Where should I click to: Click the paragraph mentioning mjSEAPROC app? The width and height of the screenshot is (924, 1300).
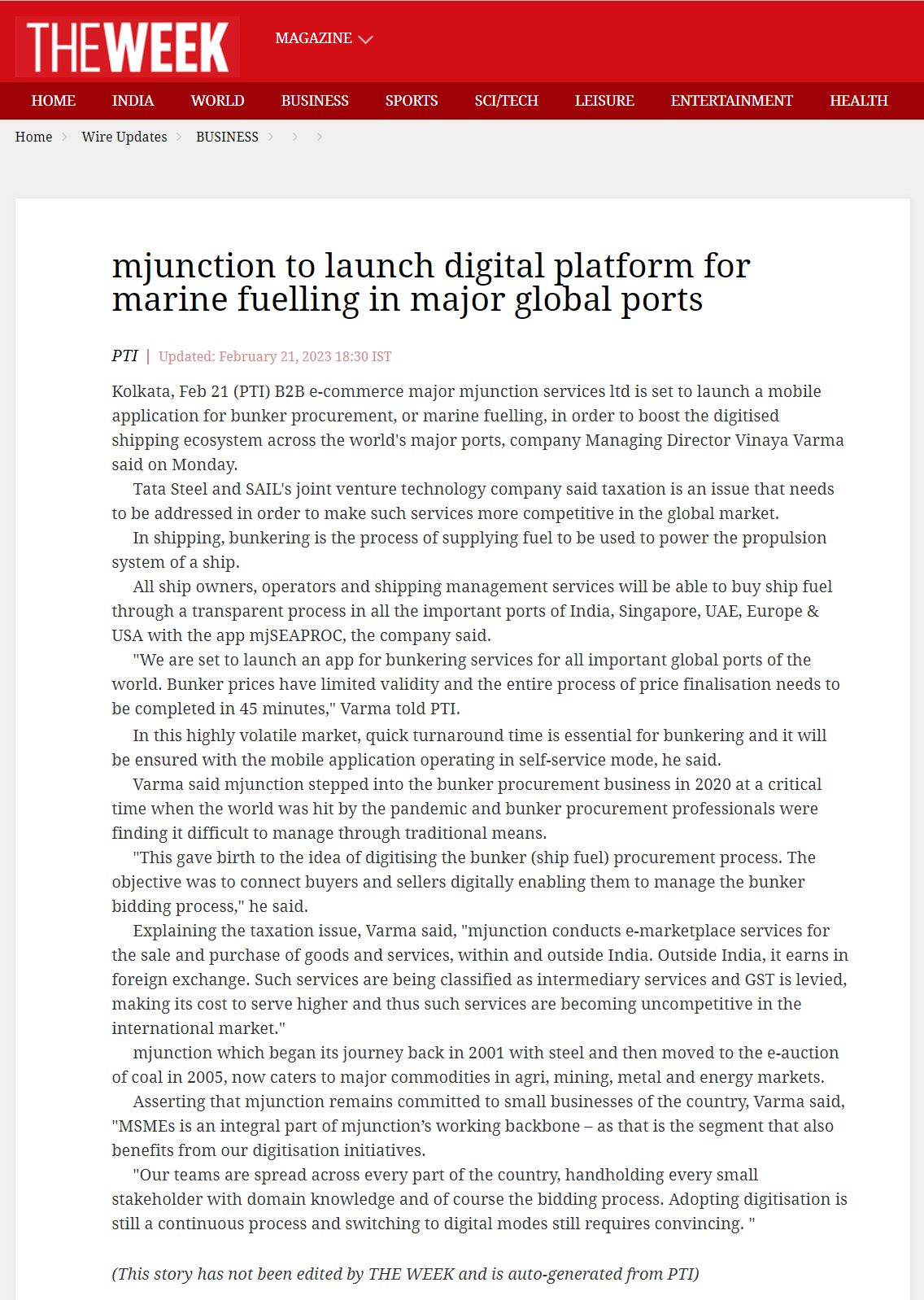pyautogui.click(x=473, y=611)
